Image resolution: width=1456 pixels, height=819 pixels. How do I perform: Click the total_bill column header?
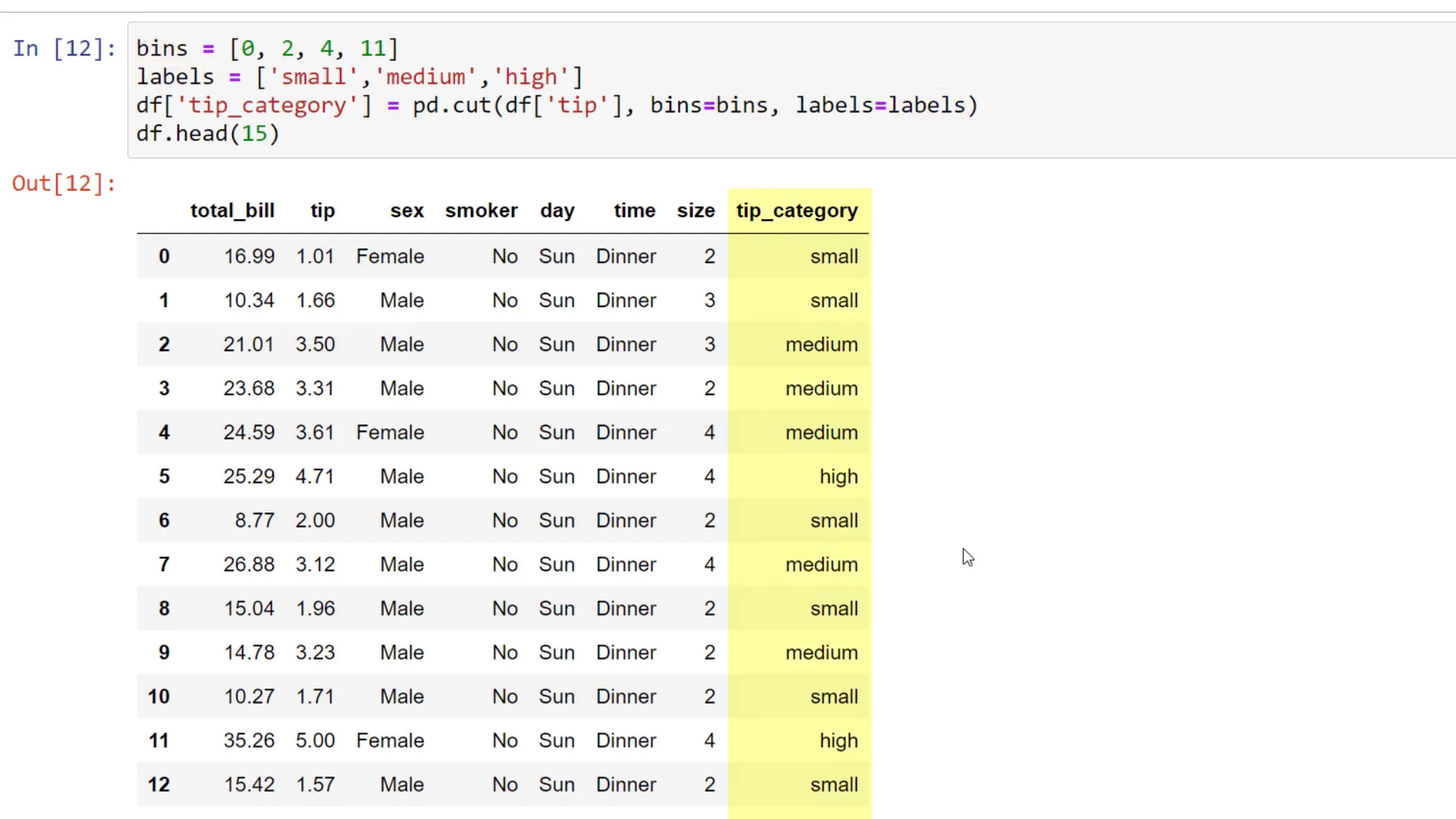point(232,211)
